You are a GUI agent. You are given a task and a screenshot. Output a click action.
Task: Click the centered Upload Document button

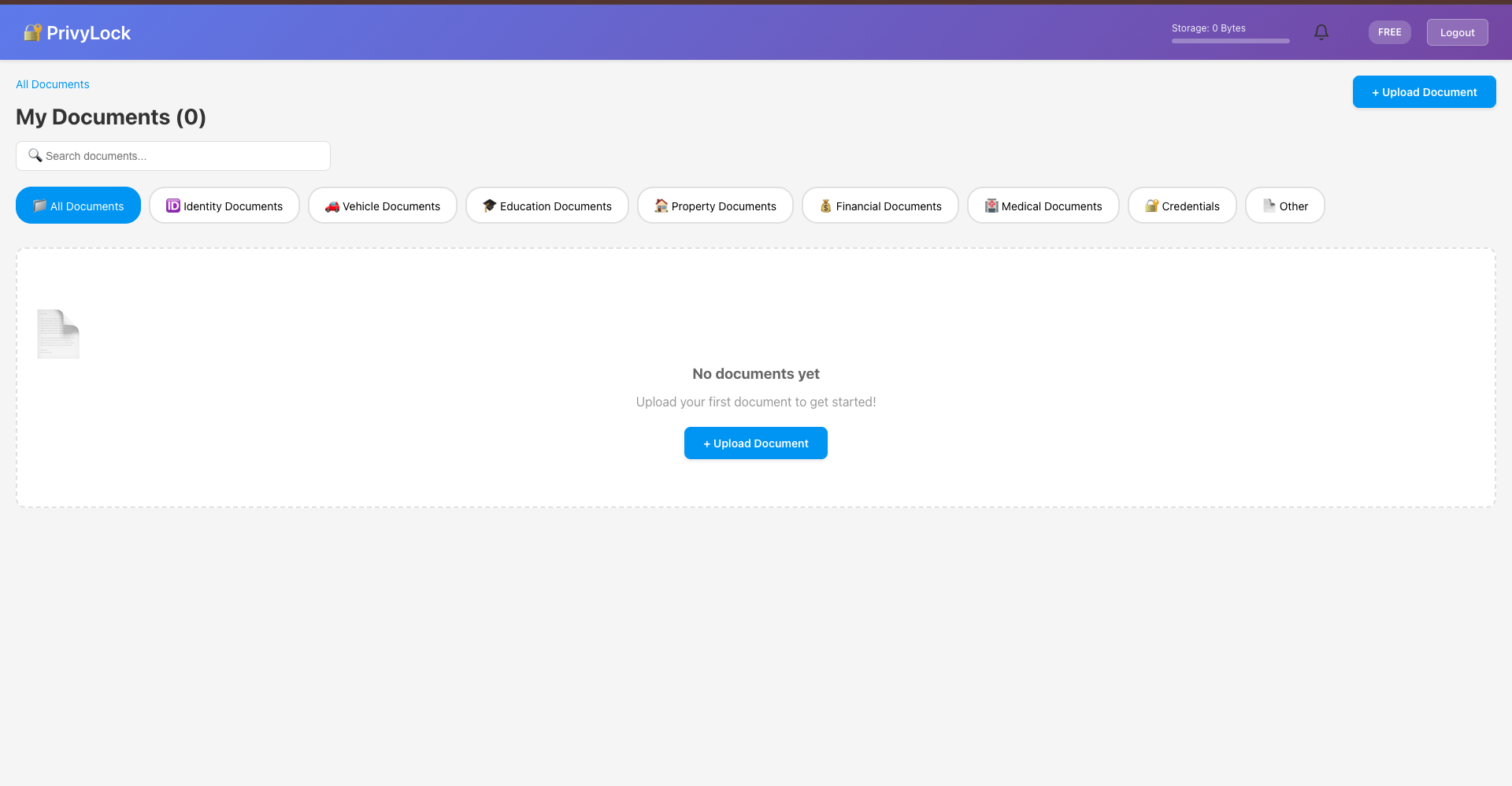click(755, 443)
